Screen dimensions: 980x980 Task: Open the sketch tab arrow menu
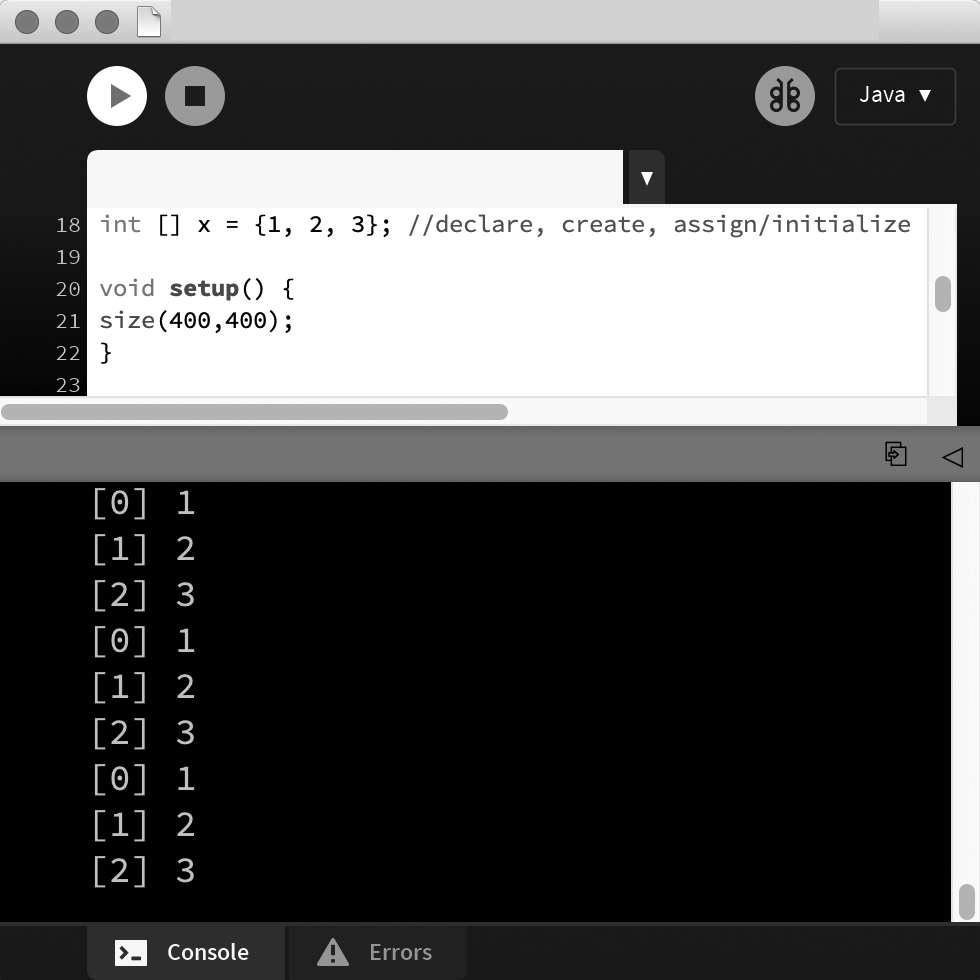(x=646, y=178)
